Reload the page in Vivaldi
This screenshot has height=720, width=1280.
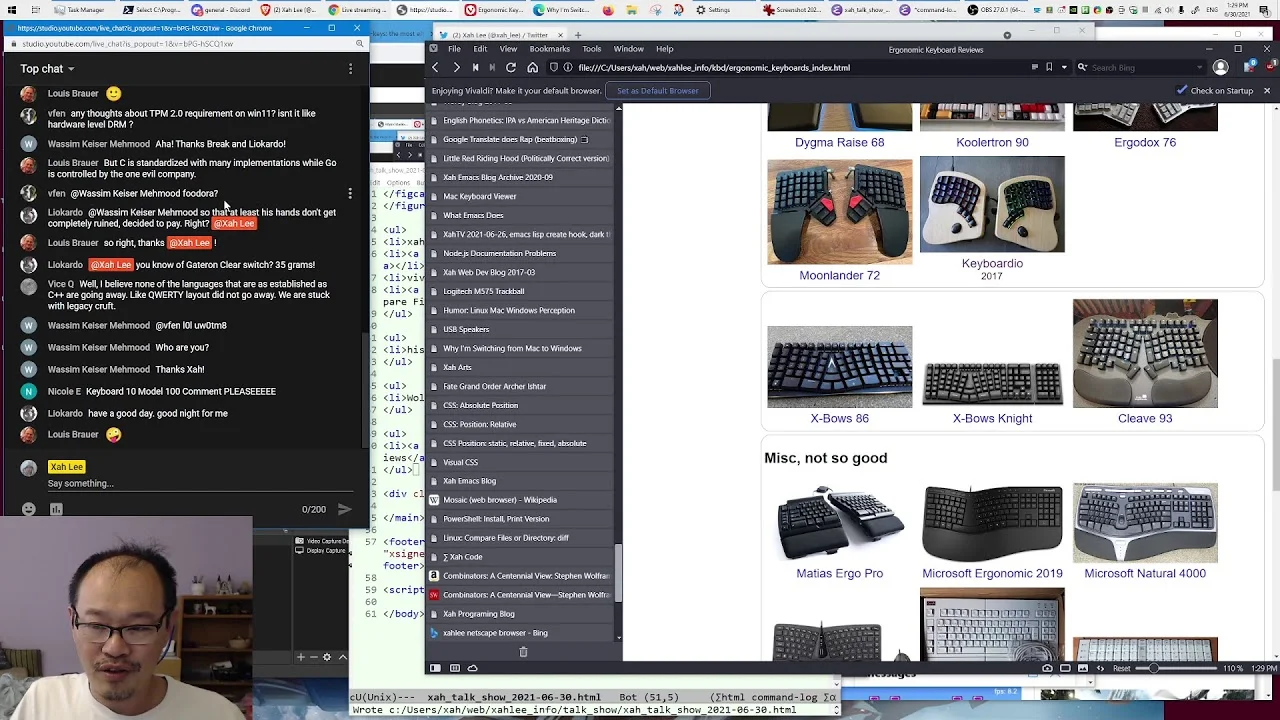tap(511, 68)
